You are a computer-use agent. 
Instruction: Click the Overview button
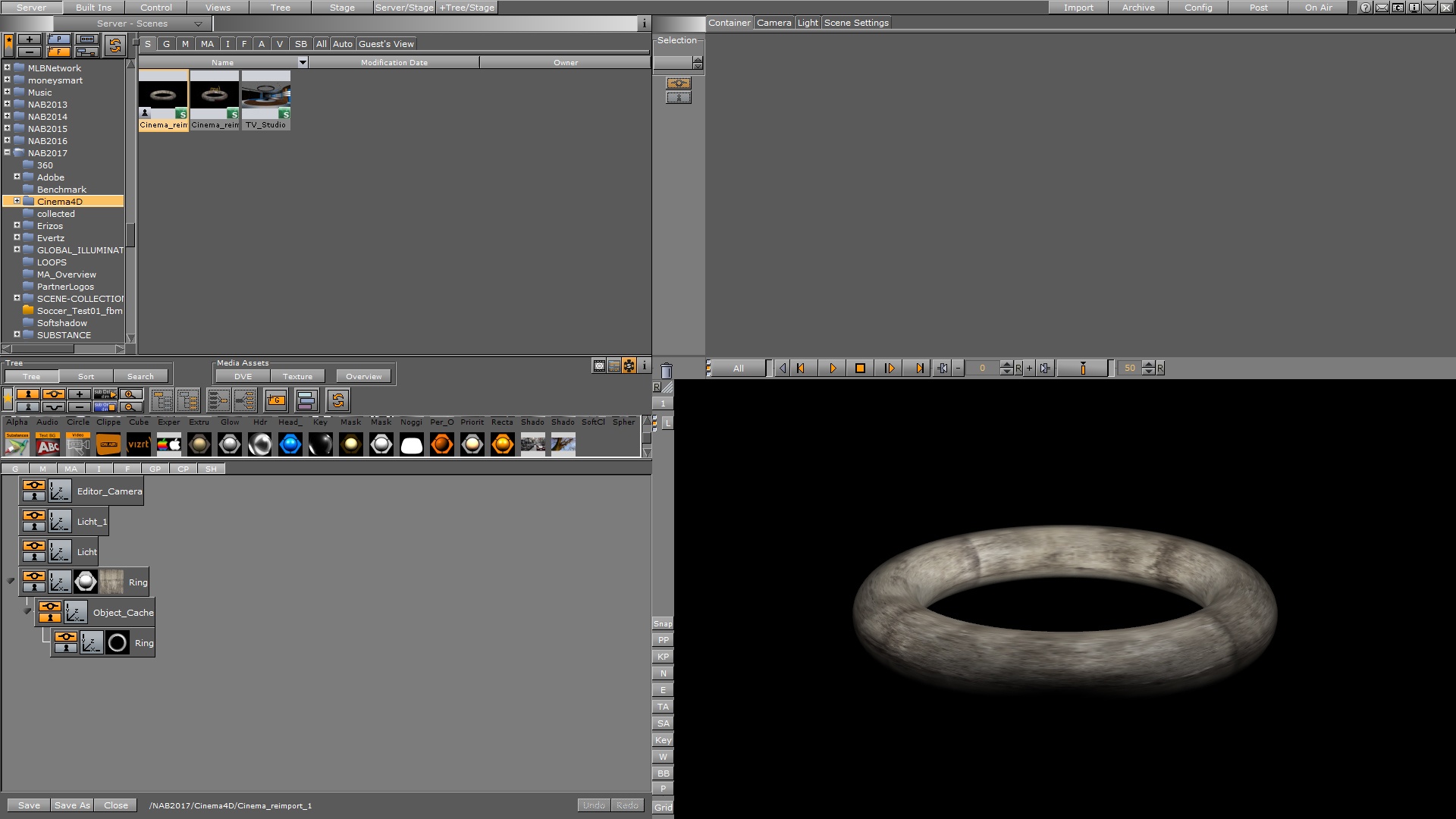(364, 376)
